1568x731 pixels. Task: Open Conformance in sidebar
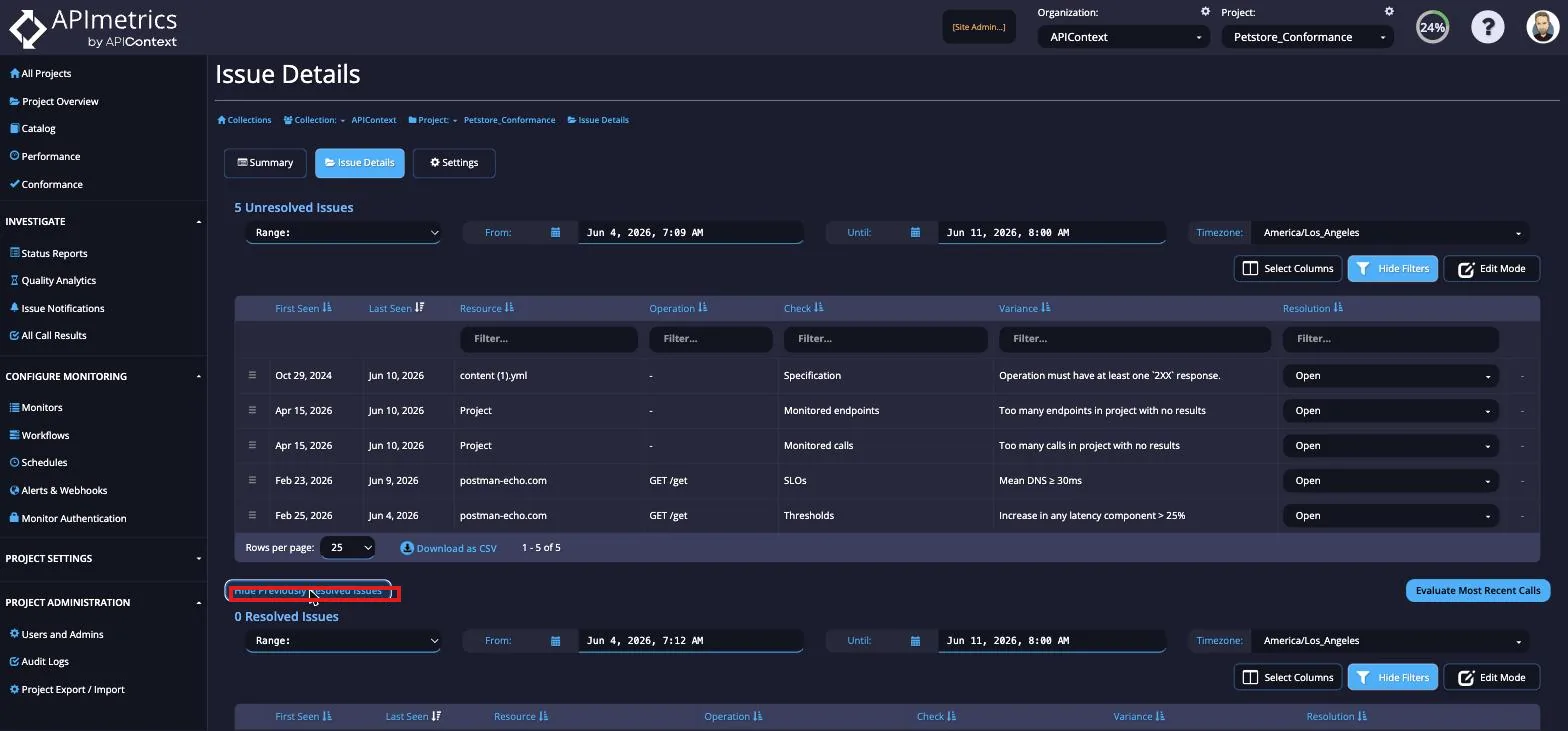(x=46, y=184)
